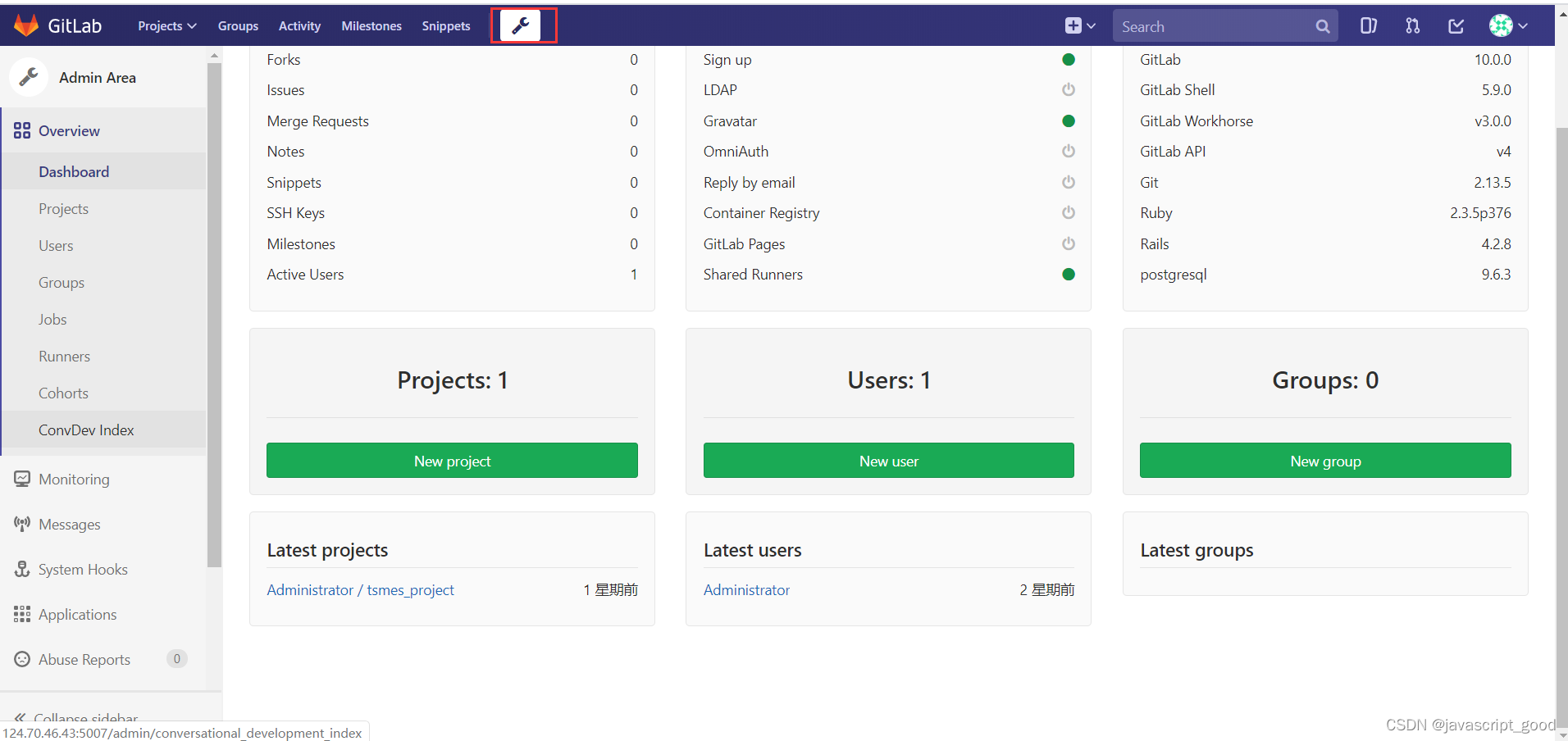Viewport: 1568px width, 741px height.
Task: Click the Projects: 1 heading
Action: 452,380
